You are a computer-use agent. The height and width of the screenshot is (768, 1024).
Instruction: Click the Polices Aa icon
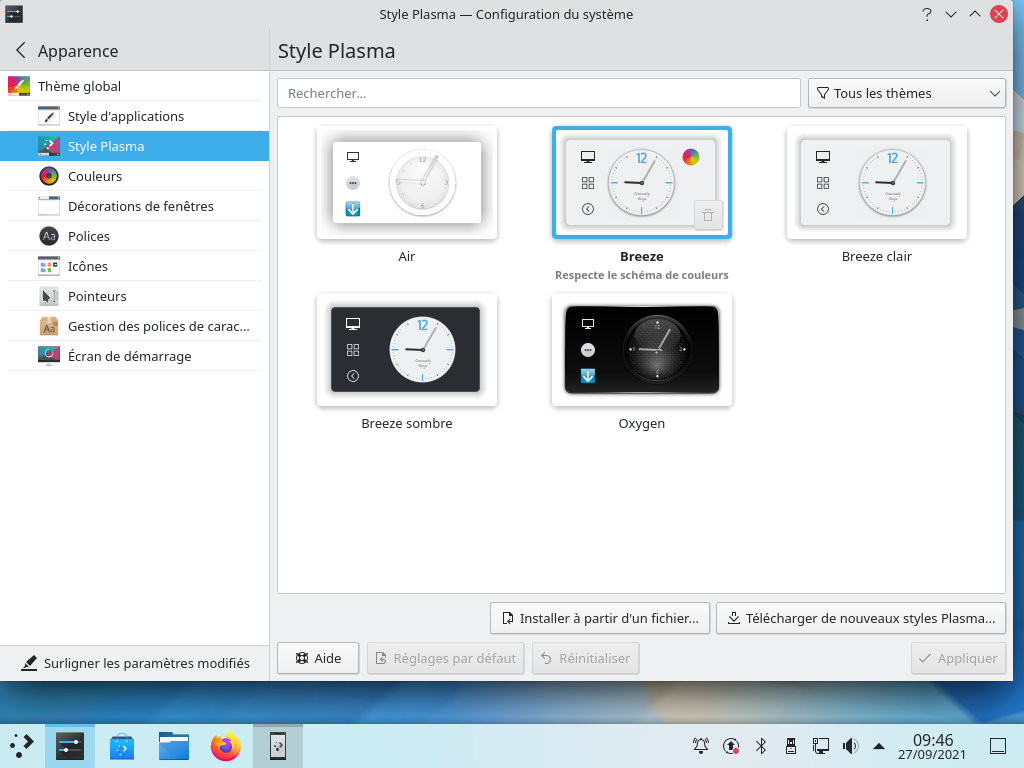pos(49,236)
